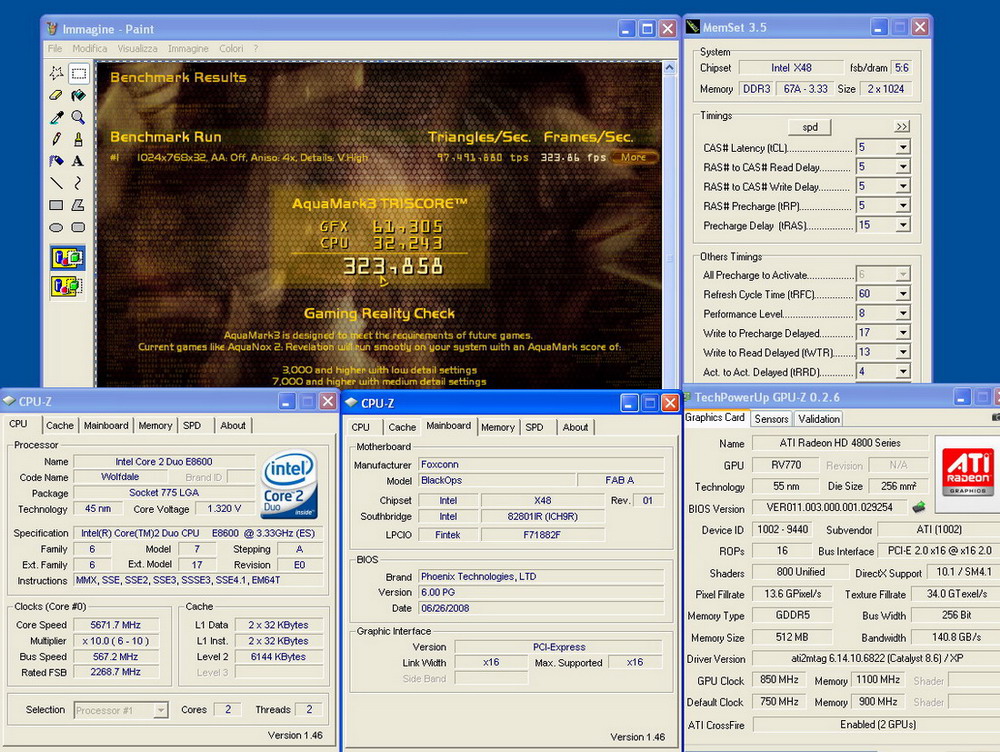This screenshot has height=752, width=1000.
Task: Open Memory tab in the Mainboard CPU-Z window
Action: [x=497, y=427]
